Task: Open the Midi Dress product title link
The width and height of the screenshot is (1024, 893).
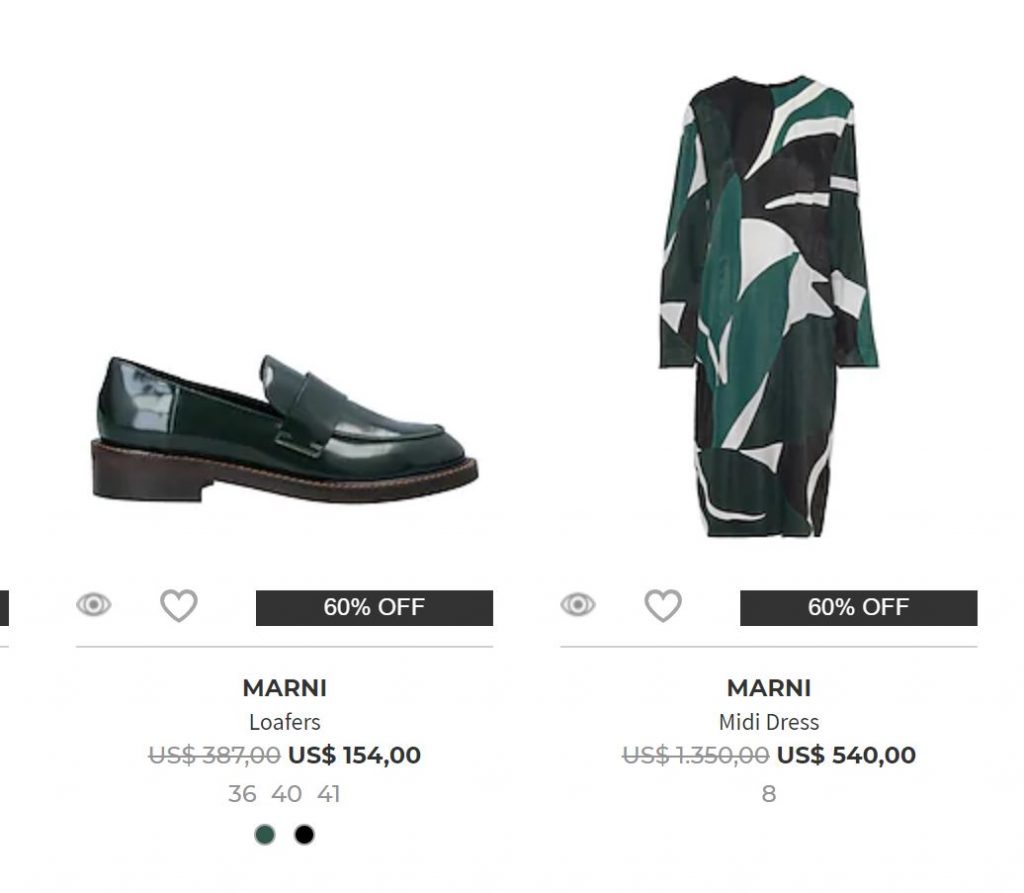Action: coord(768,722)
